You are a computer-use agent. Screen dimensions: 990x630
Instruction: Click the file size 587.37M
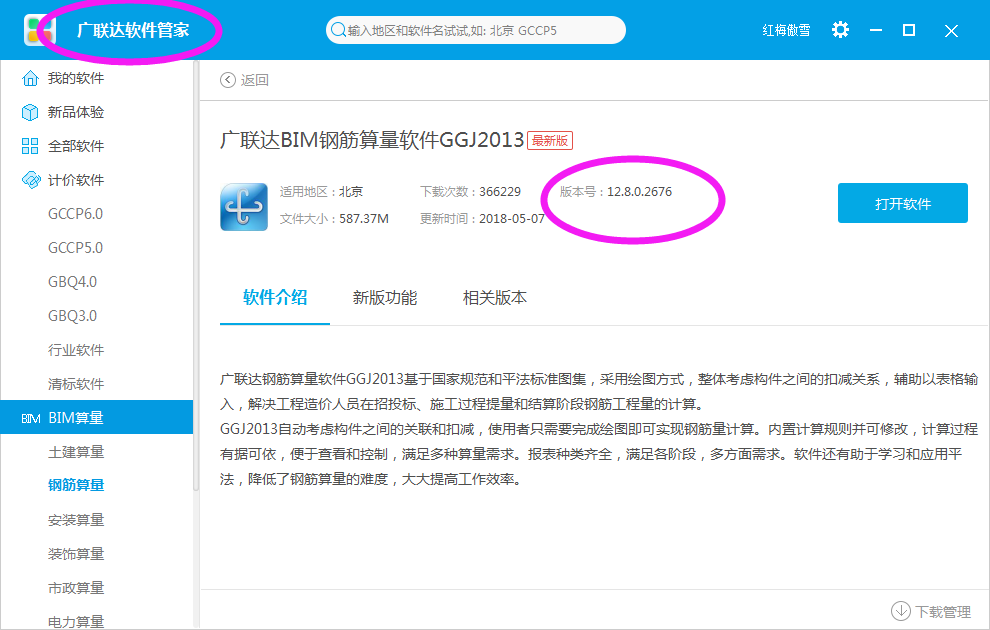tap(364, 219)
